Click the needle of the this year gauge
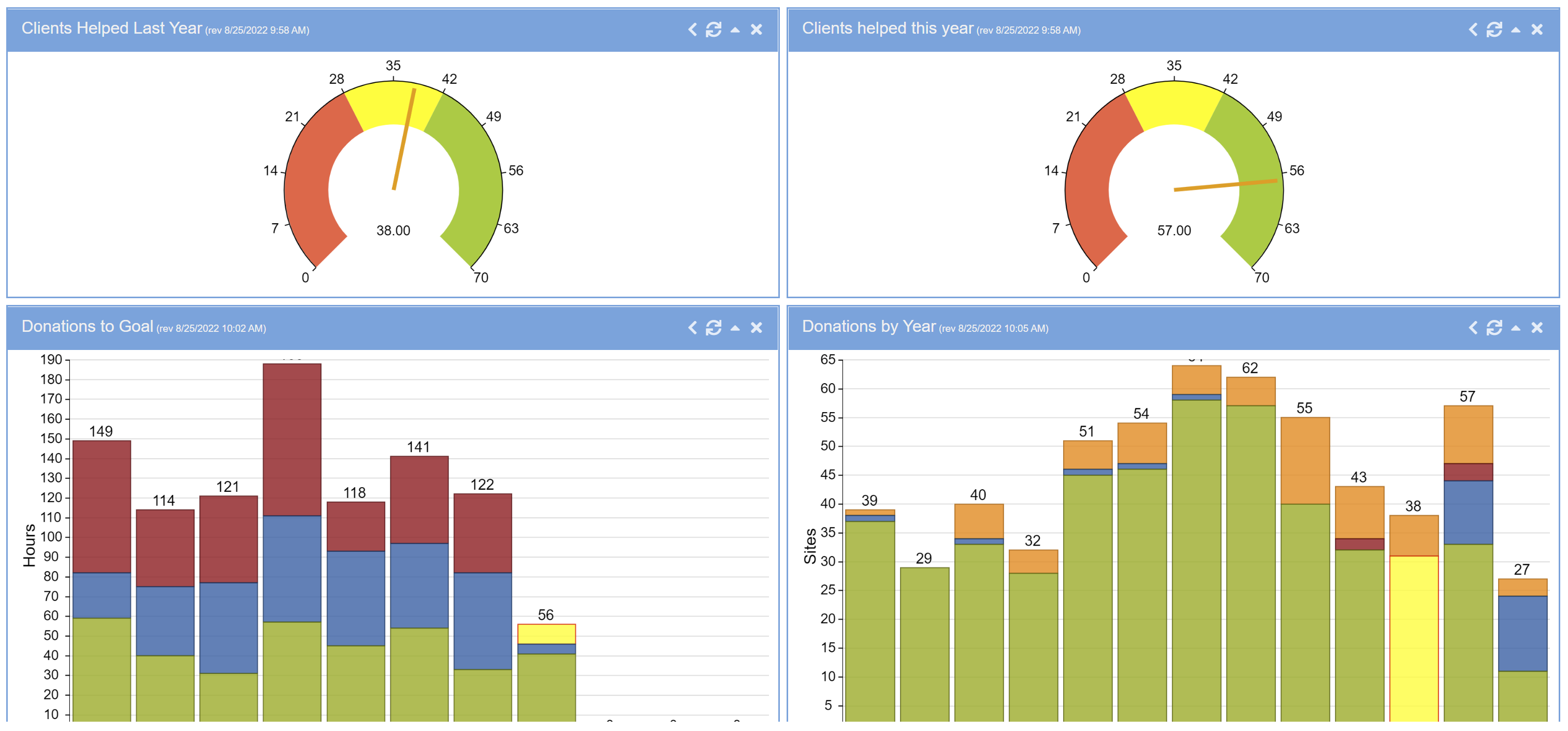This screenshot has height=731, width=1568. pos(1225,185)
